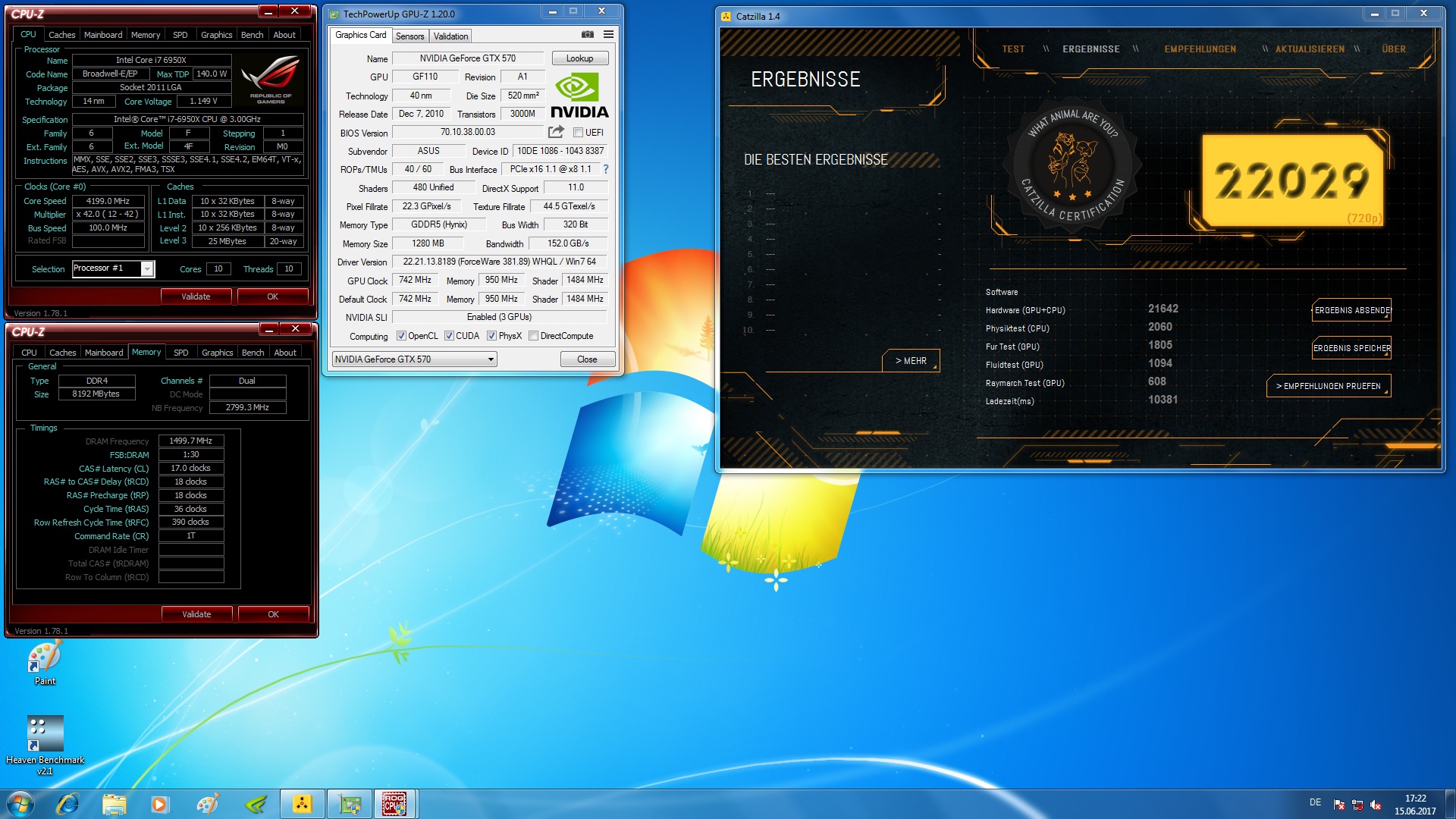
Task: Click the NVIDIA logo in GPU-Z
Action: pos(579,96)
